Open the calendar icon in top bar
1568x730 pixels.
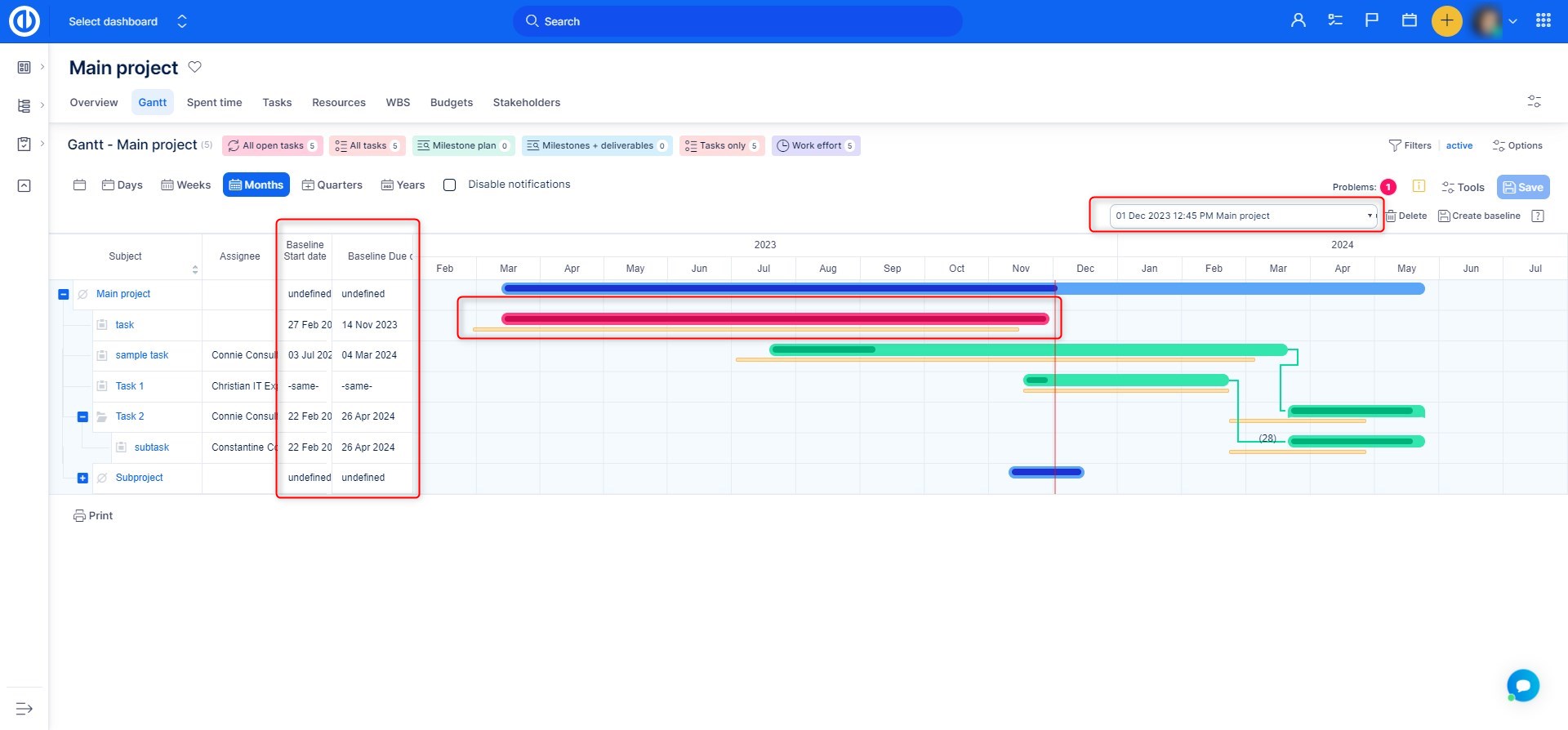pyautogui.click(x=1409, y=21)
